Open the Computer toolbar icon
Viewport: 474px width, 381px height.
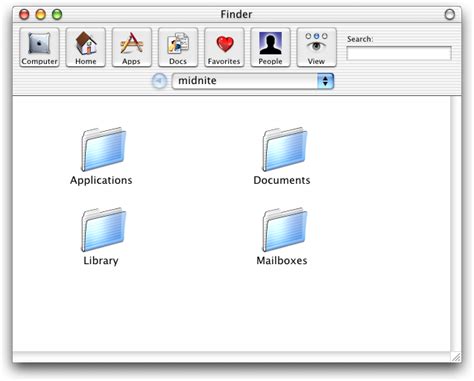[x=39, y=47]
